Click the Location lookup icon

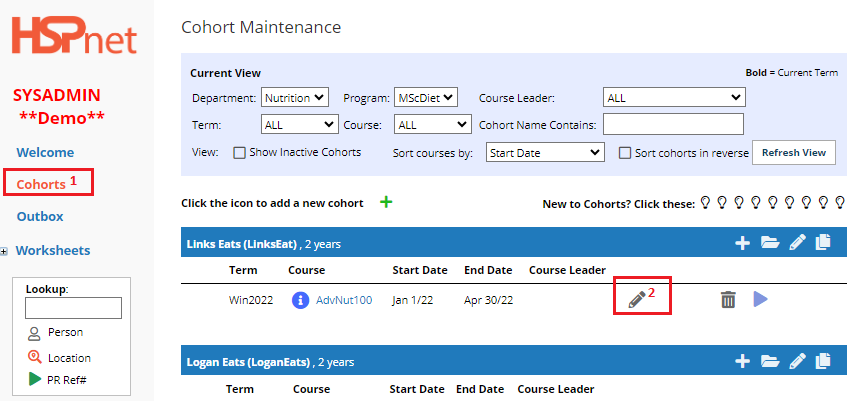(x=34, y=357)
